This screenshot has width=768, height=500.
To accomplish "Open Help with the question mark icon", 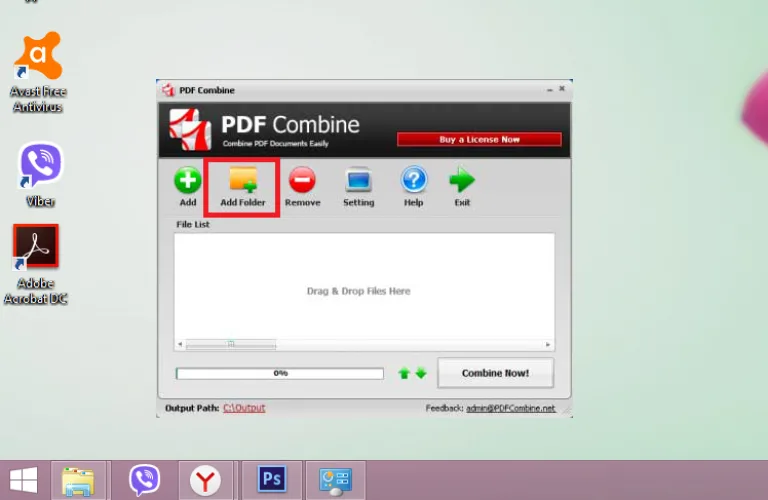I will click(414, 180).
